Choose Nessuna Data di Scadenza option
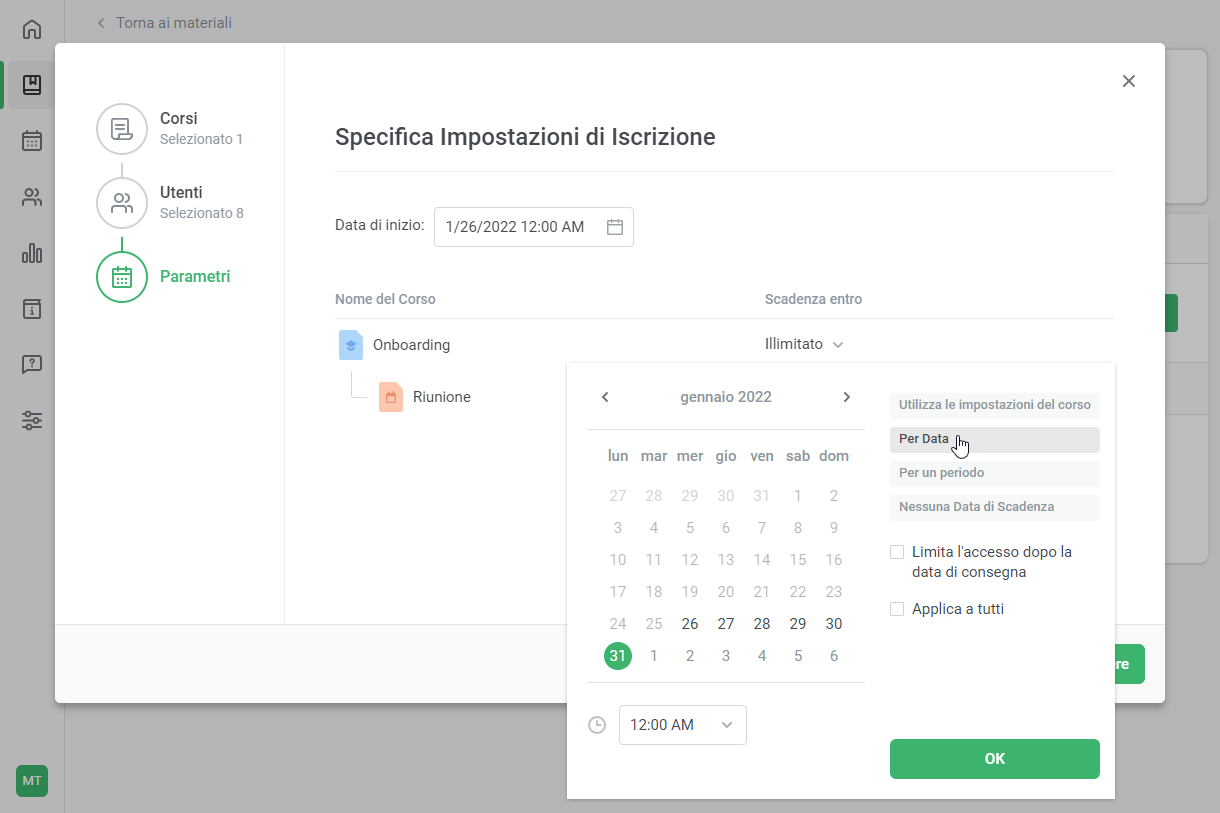 tap(994, 507)
